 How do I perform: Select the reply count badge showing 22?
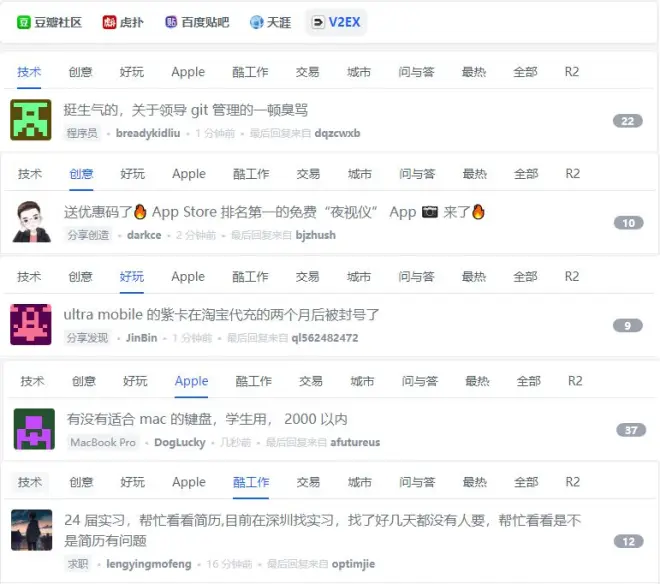[x=628, y=121]
